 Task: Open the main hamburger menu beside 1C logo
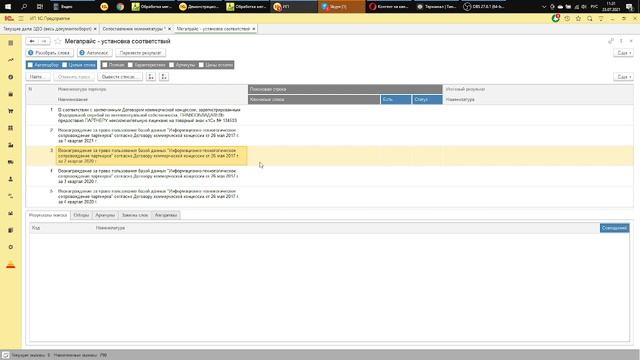click(21, 18)
